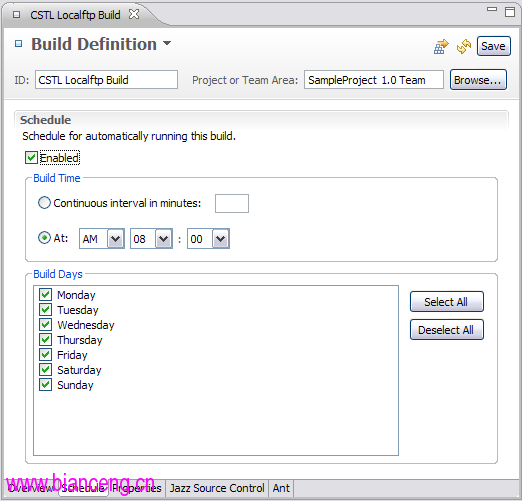
Task: Select Continuous interval in minutes radio button
Action: tap(44, 203)
